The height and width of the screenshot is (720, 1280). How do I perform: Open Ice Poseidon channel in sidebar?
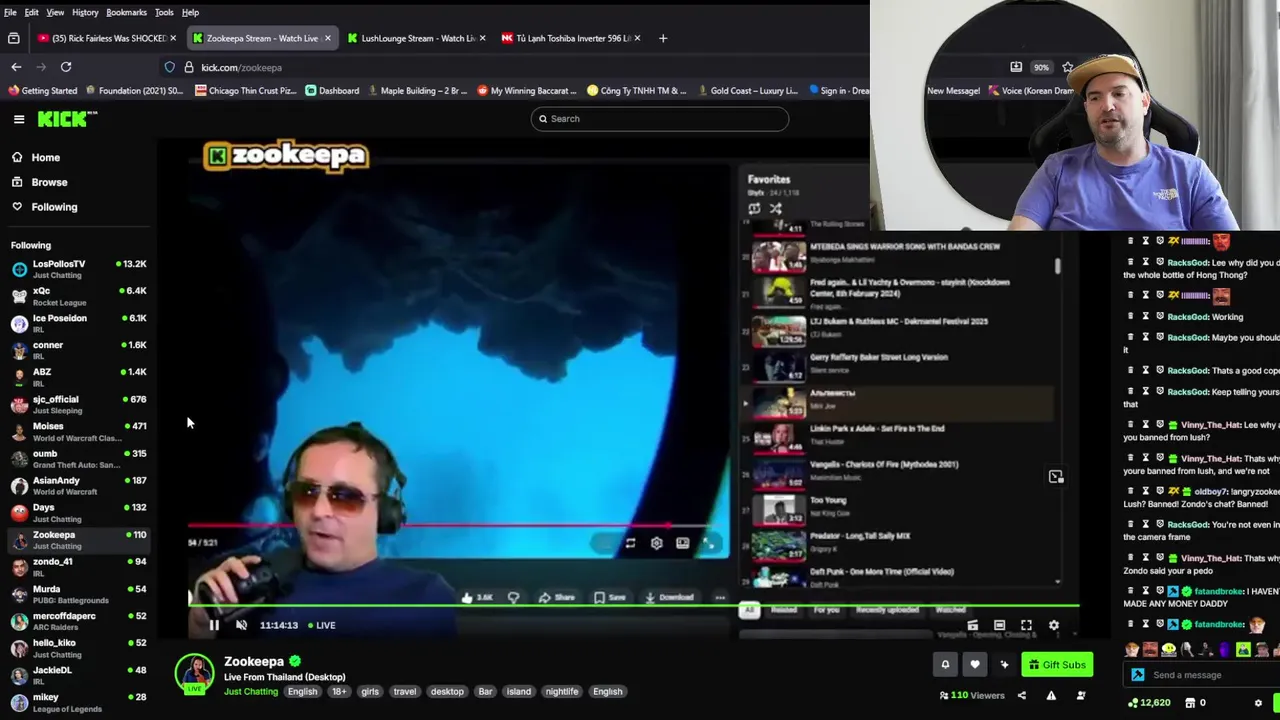[78, 323]
